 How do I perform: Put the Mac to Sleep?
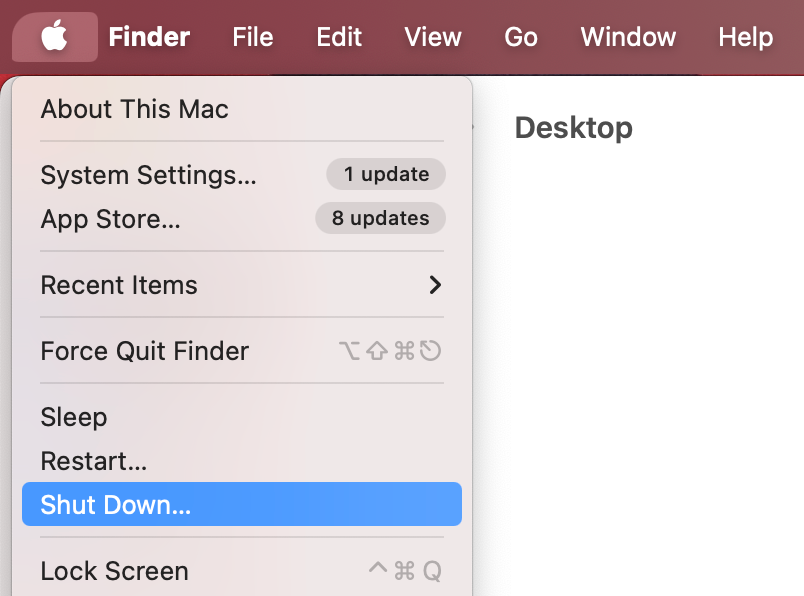click(x=73, y=417)
